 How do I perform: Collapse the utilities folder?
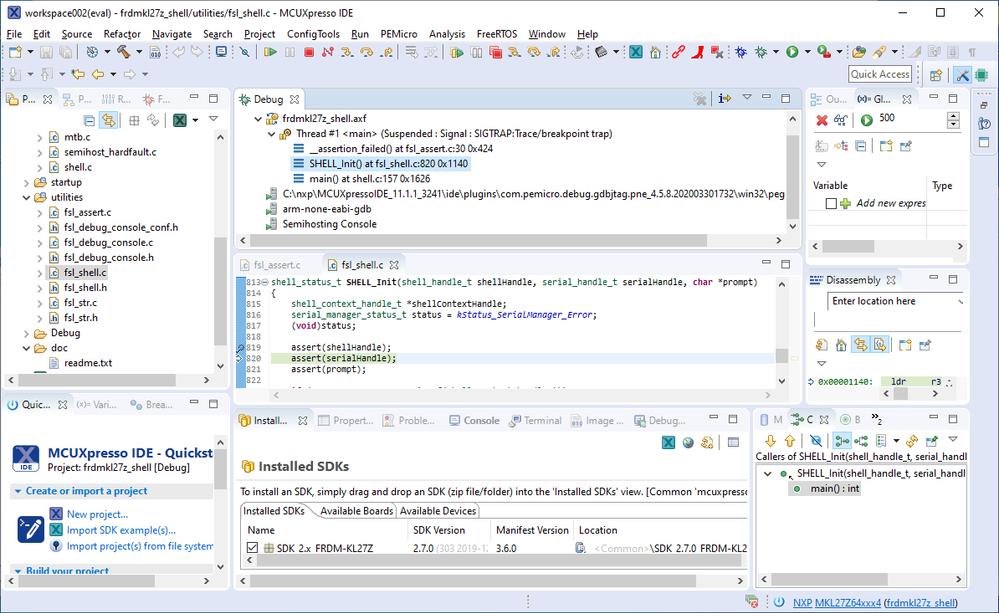[27, 198]
